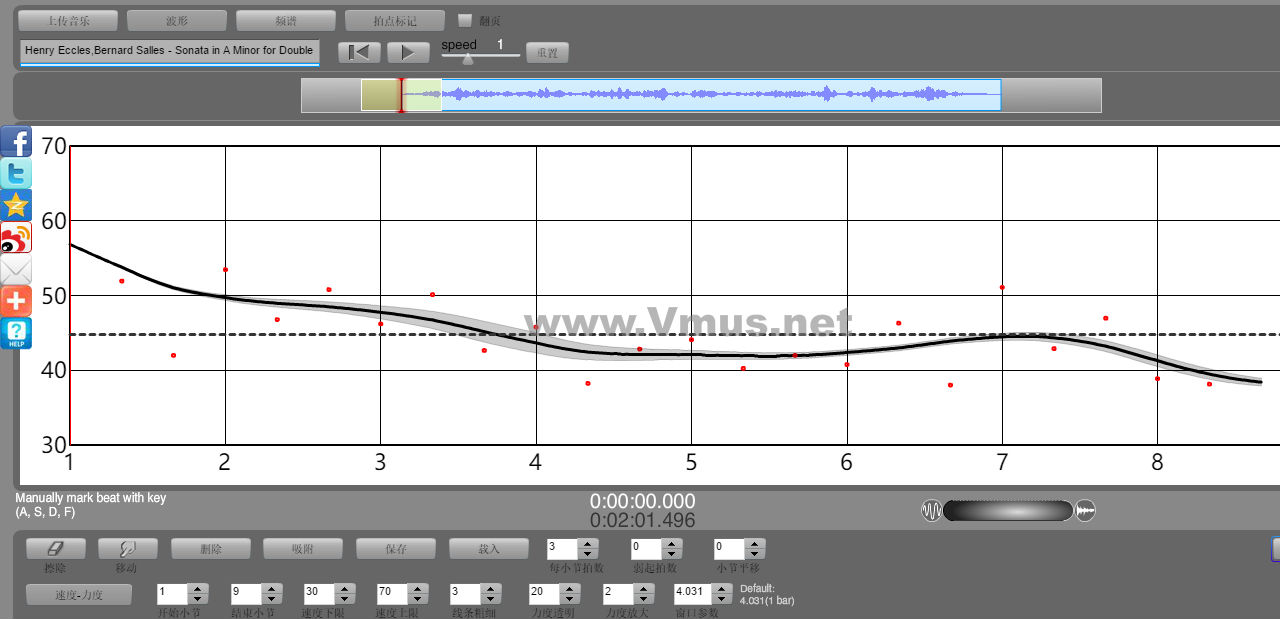Viewport: 1280px width, 619px height.
Task: Click the Facebook share icon
Action: click(x=16, y=141)
